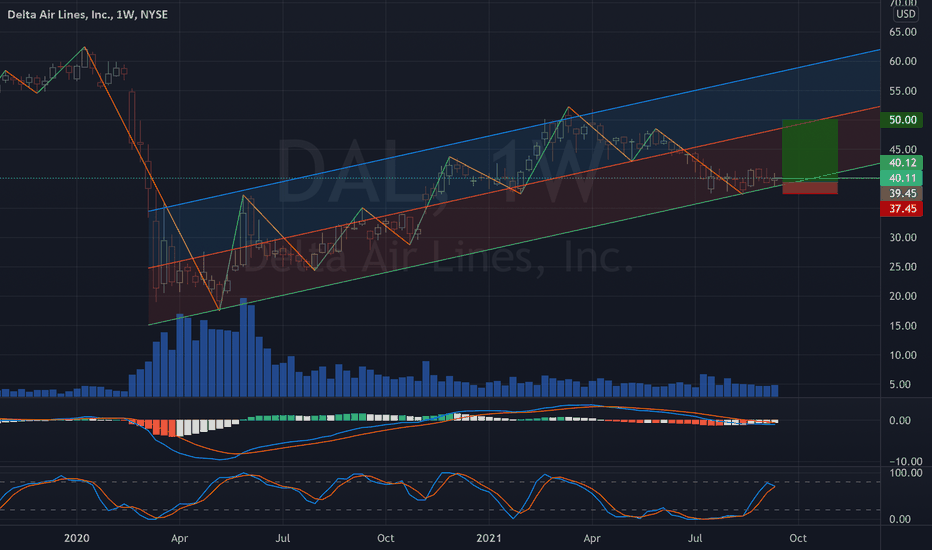Click the Jul label following 2020

click(282, 538)
